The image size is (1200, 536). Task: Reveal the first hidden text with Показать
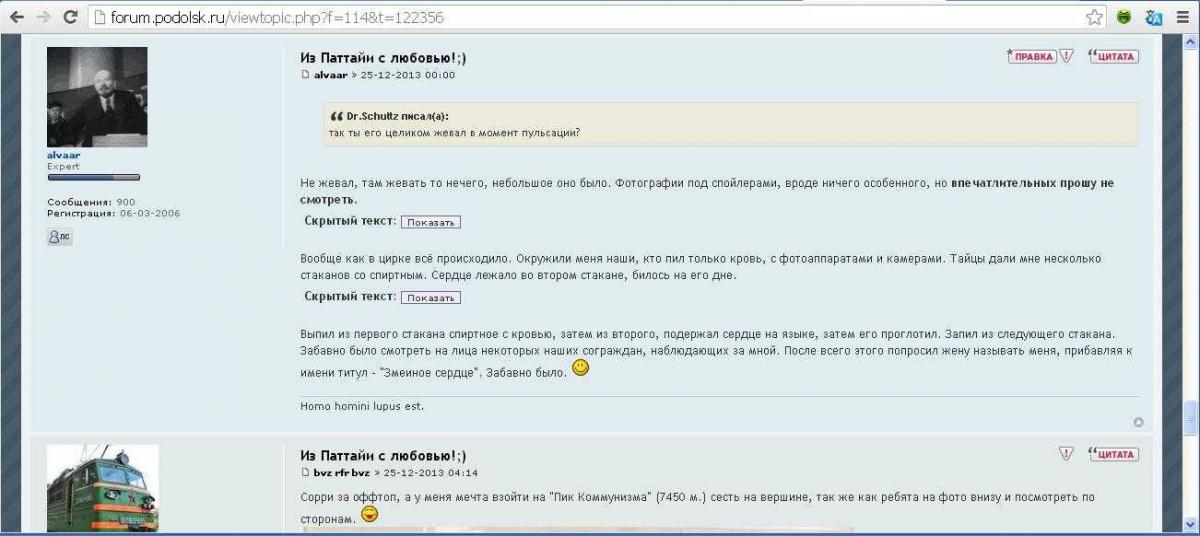[431, 222]
